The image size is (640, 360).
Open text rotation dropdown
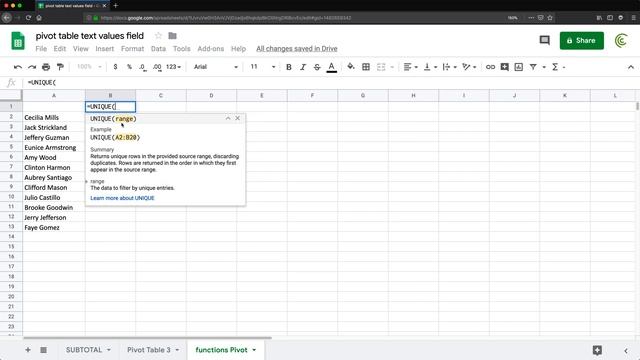[x=469, y=67]
